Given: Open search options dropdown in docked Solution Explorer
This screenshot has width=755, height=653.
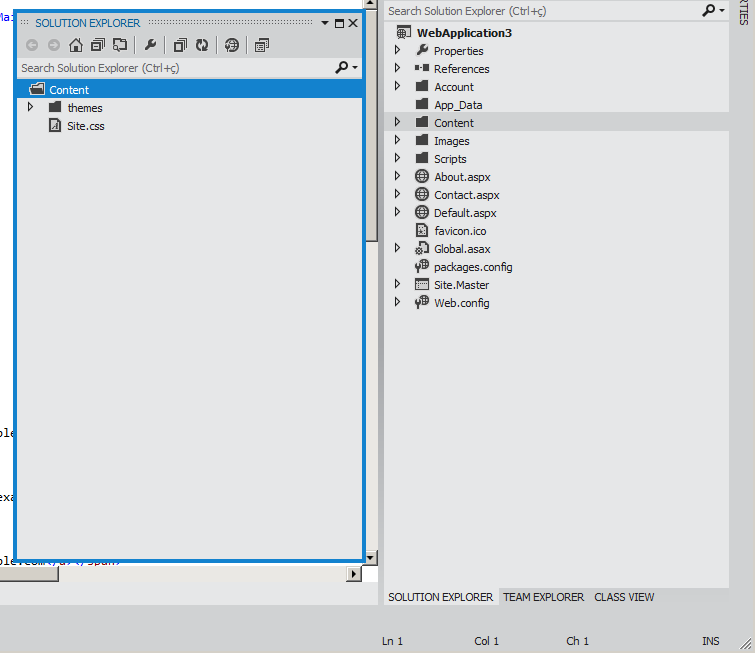Looking at the screenshot, I should coord(722,10).
